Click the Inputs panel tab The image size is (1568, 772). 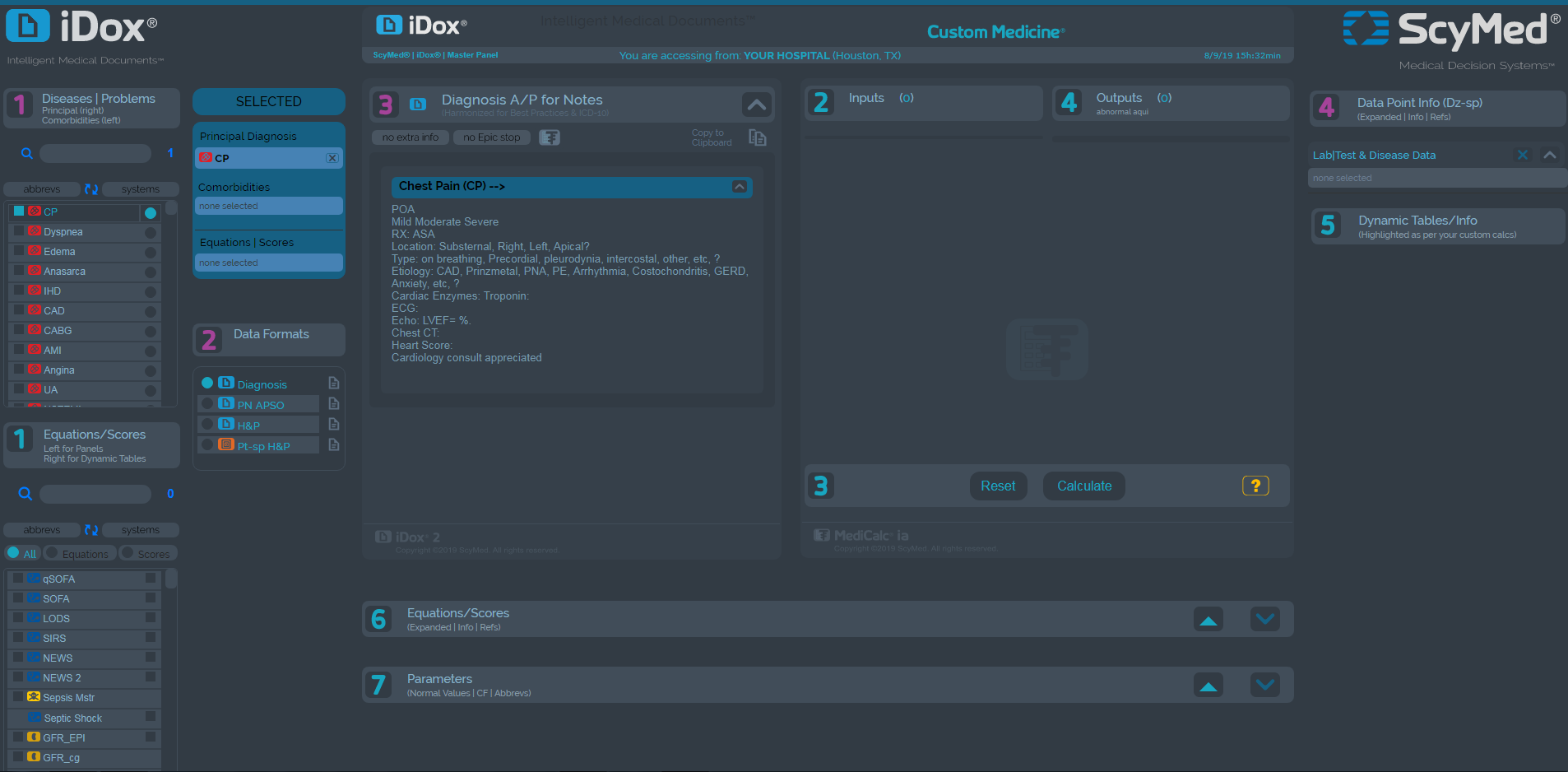[923, 103]
